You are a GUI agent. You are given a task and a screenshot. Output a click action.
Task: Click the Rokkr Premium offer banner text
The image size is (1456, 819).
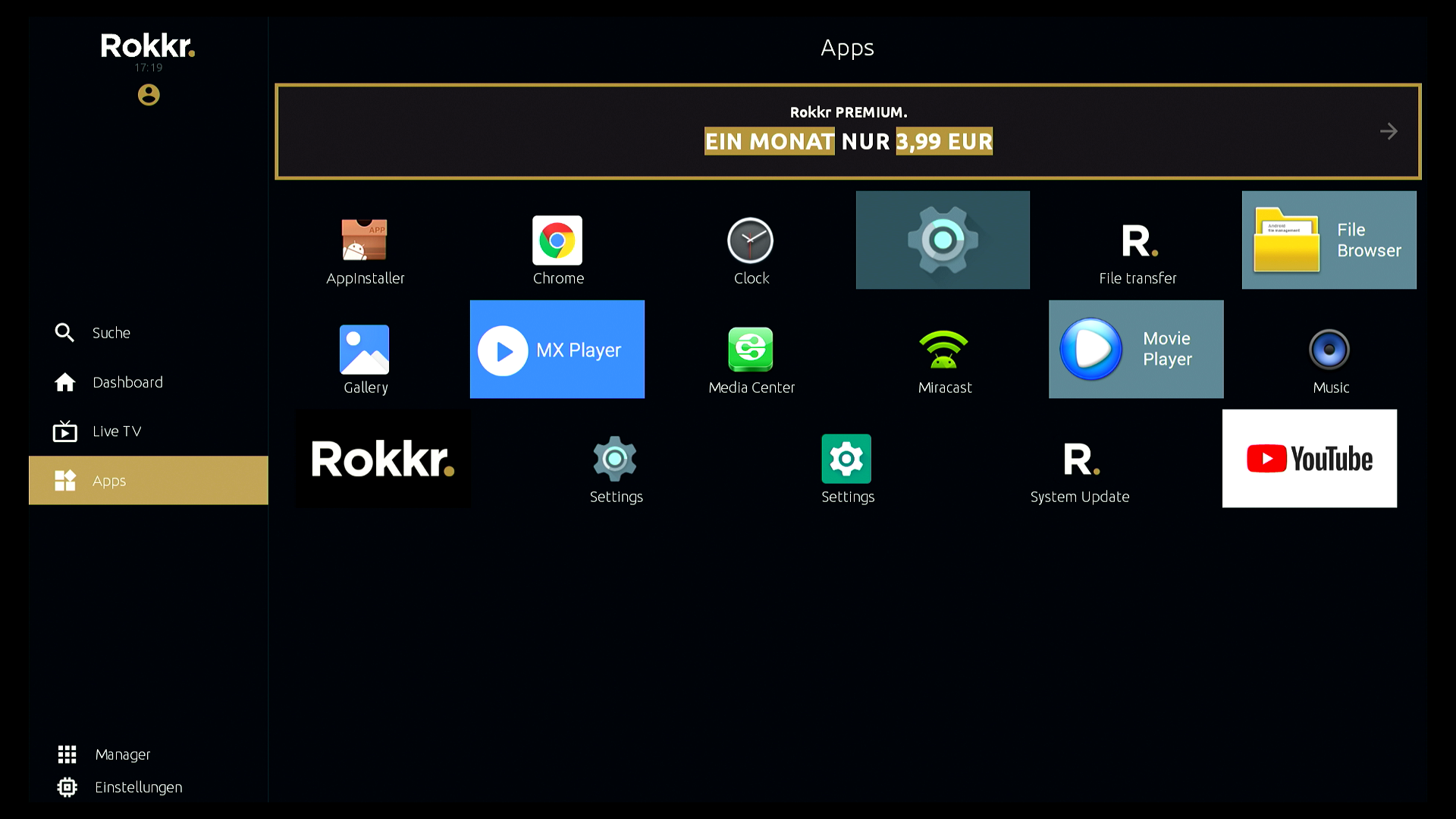tap(849, 131)
